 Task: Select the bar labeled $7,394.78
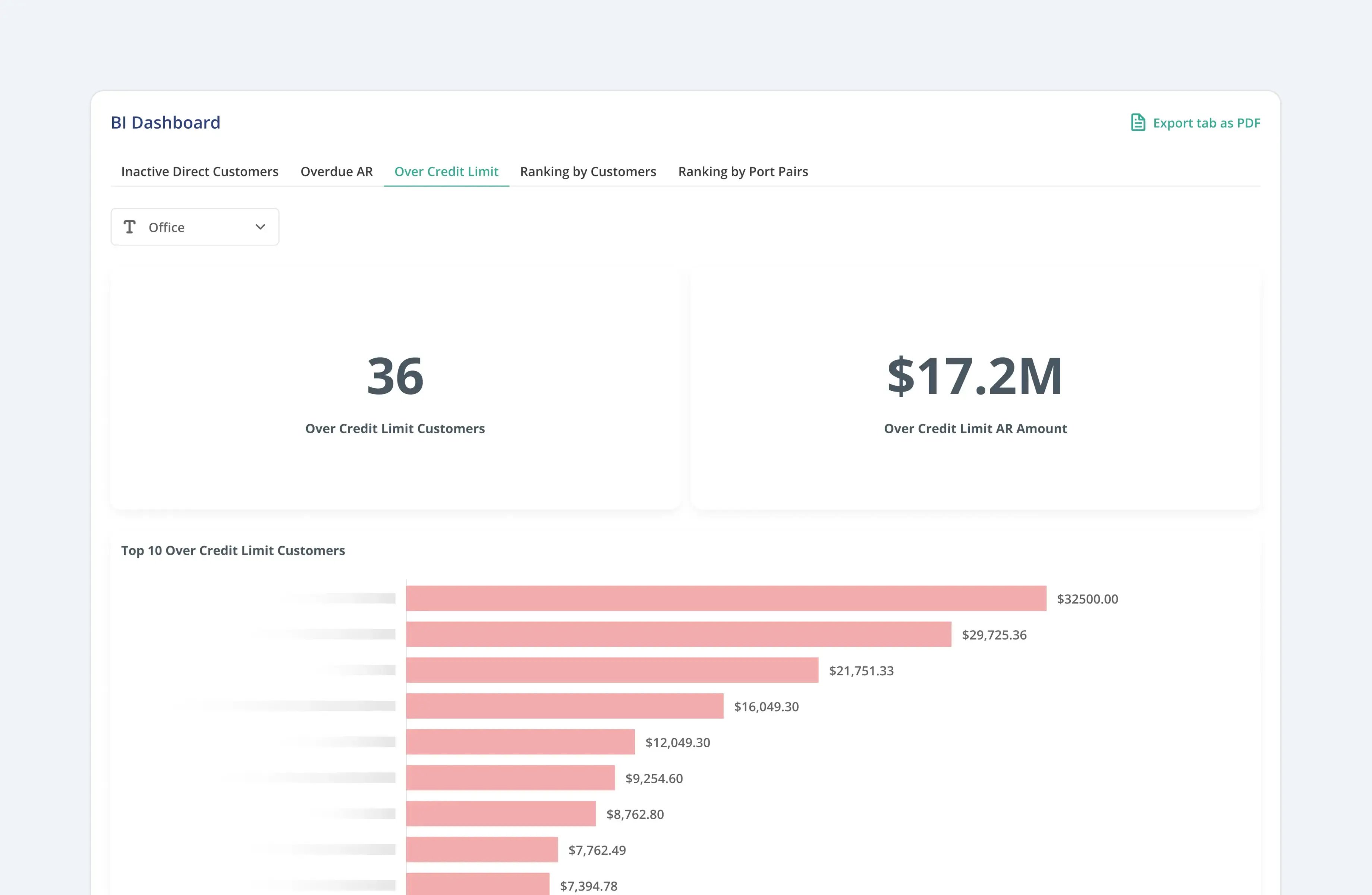click(477, 885)
